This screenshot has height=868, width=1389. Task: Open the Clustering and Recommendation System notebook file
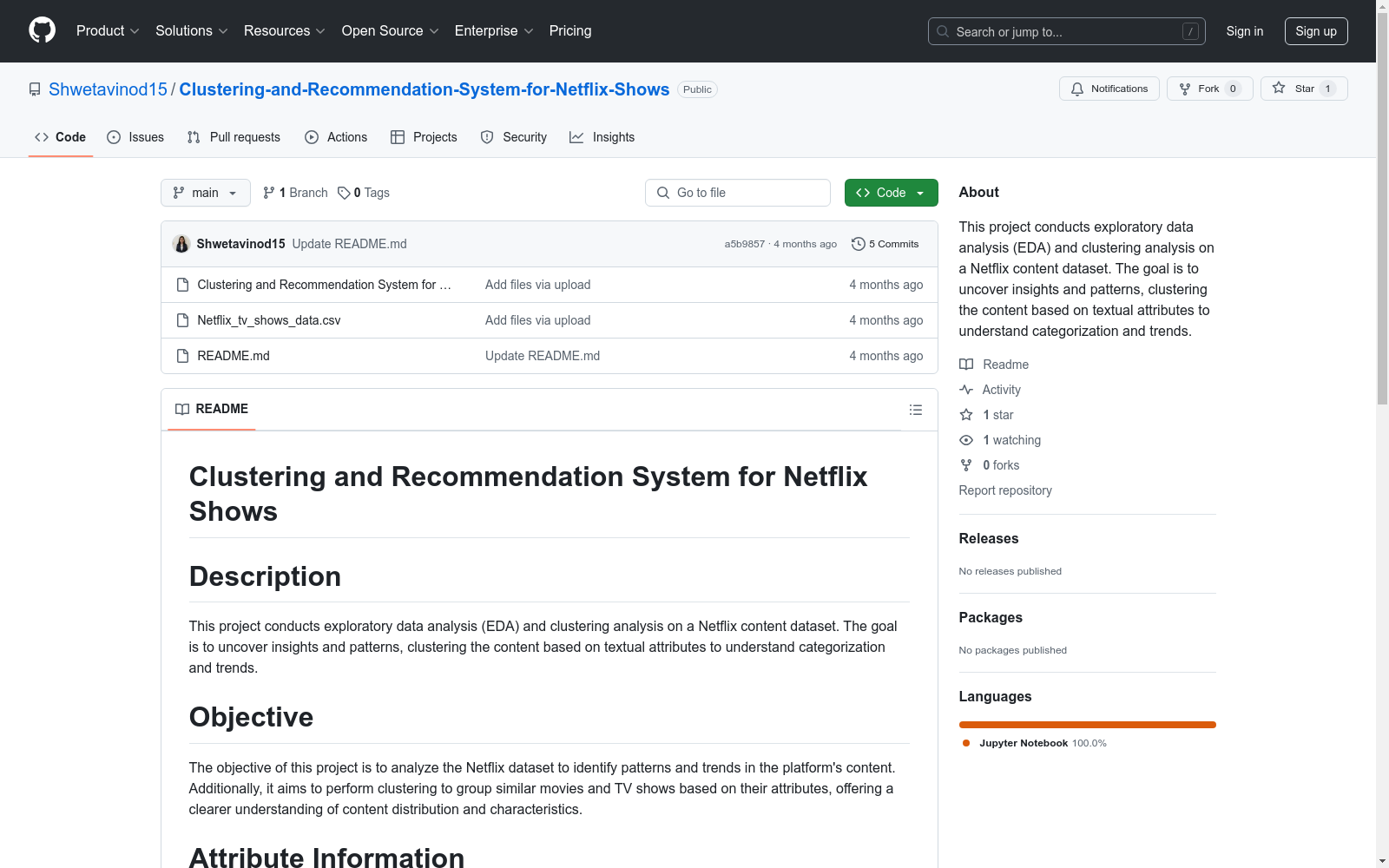tap(325, 285)
